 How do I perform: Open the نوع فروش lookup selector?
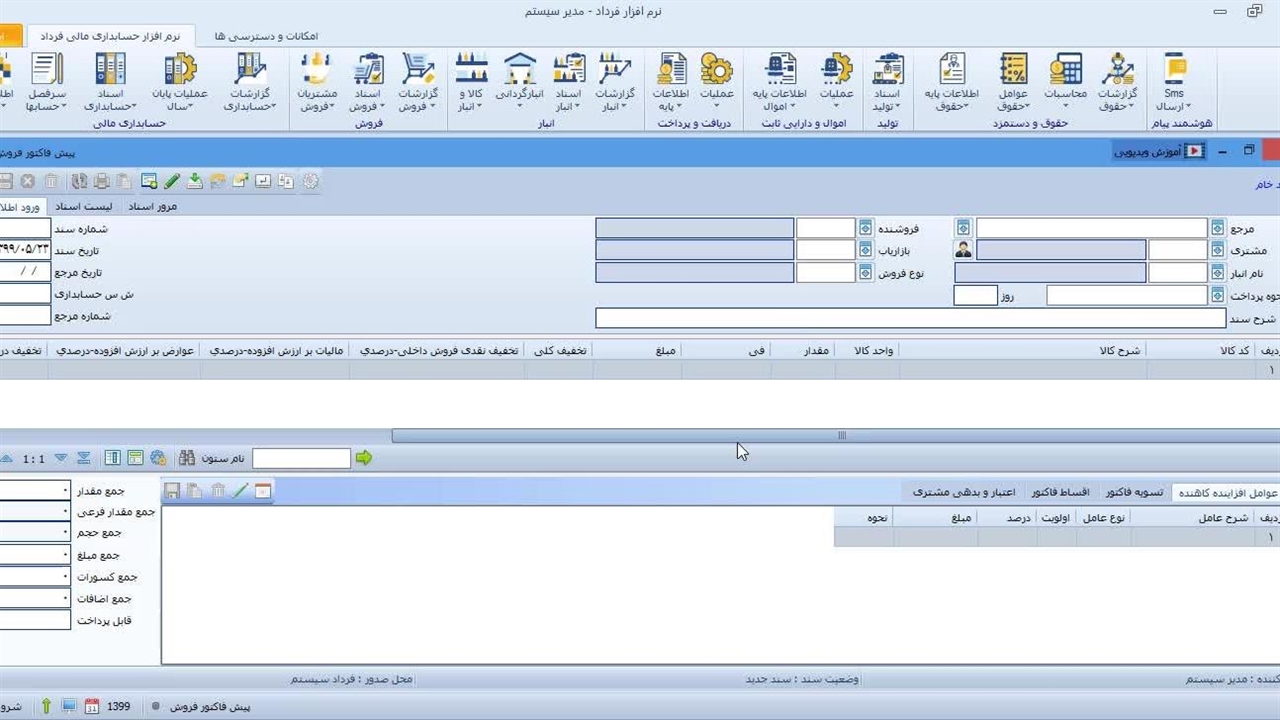point(865,272)
